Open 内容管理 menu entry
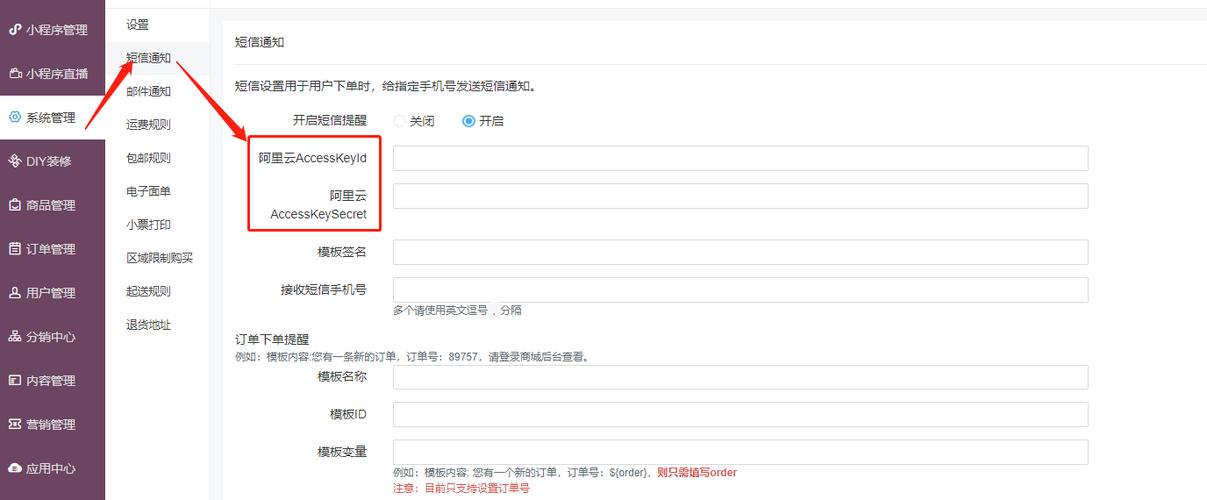This screenshot has width=1207, height=500. tap(52, 380)
